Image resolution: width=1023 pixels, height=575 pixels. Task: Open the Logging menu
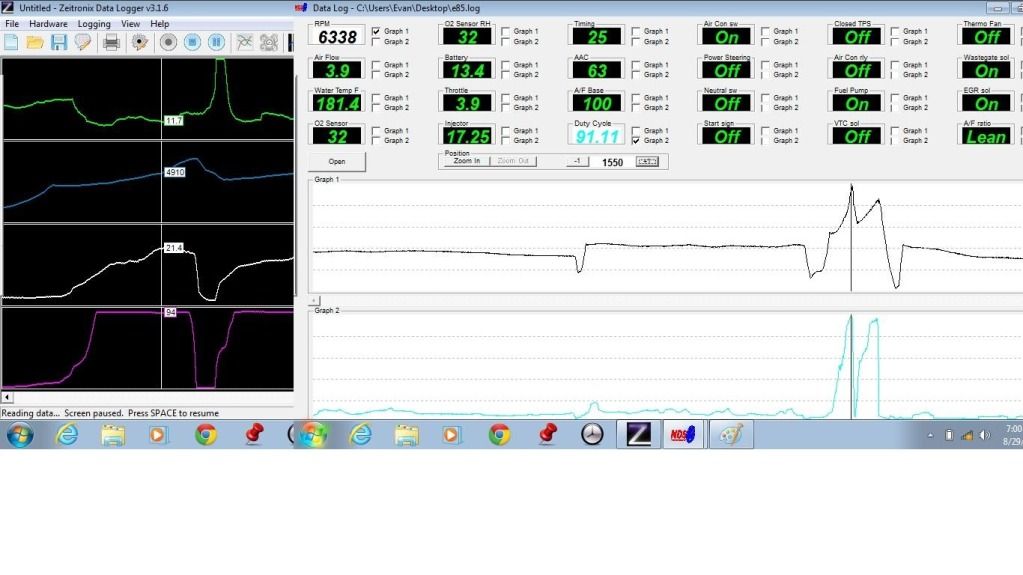[x=94, y=23]
